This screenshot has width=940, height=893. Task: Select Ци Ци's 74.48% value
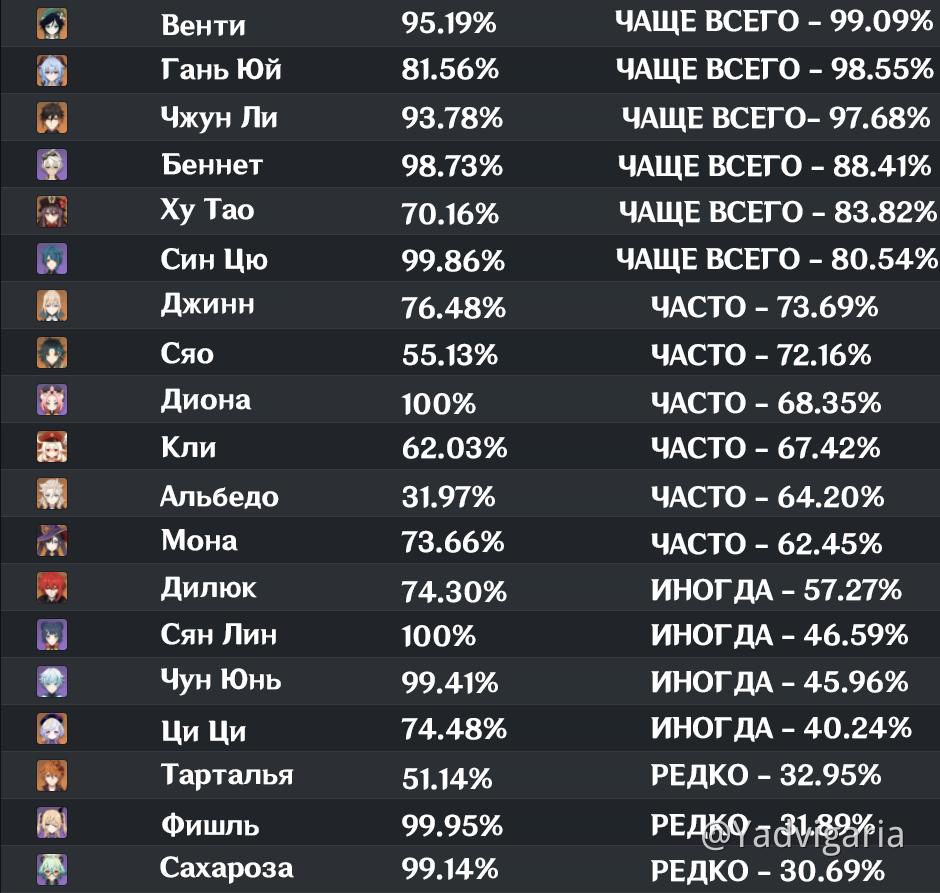454,729
